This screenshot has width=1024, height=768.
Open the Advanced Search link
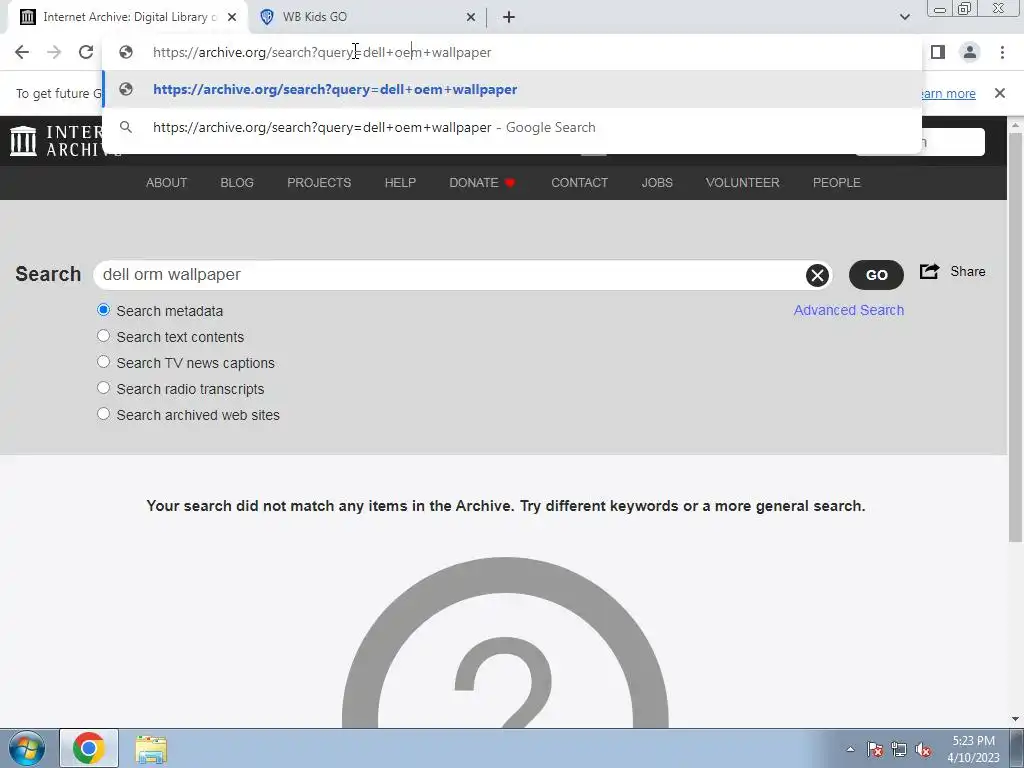click(848, 310)
